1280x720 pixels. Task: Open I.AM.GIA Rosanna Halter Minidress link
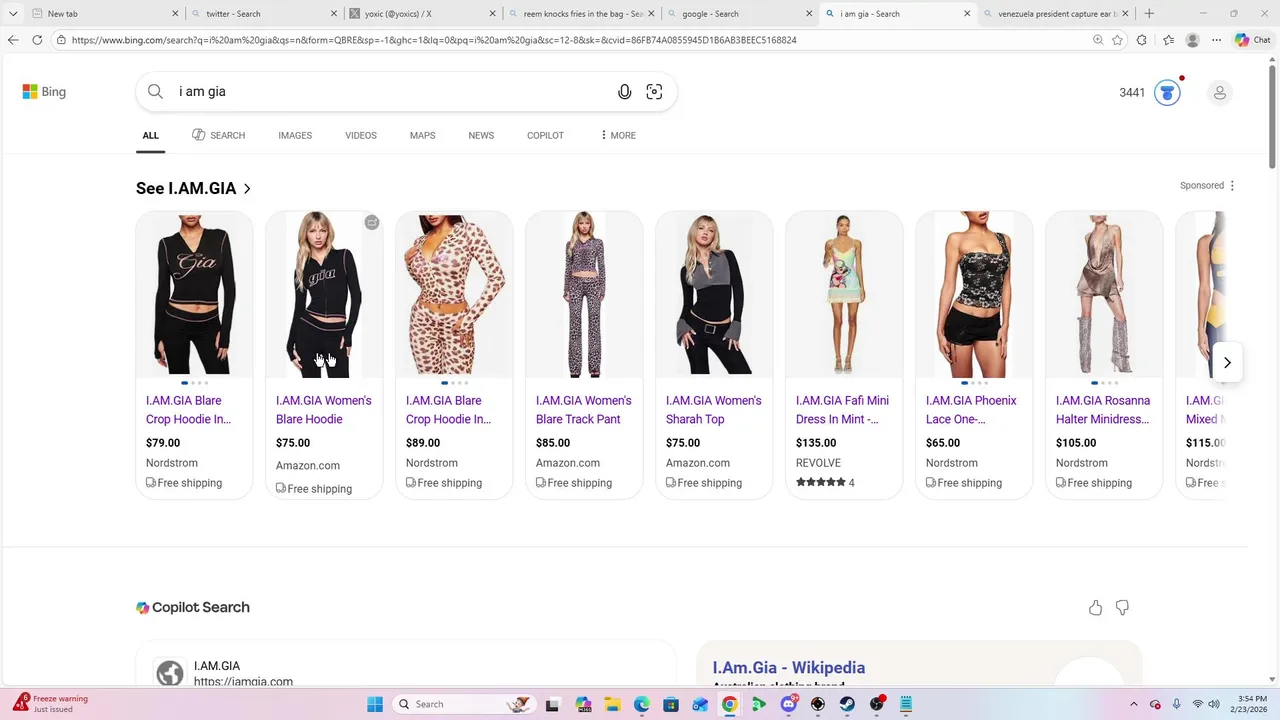[1103, 410]
